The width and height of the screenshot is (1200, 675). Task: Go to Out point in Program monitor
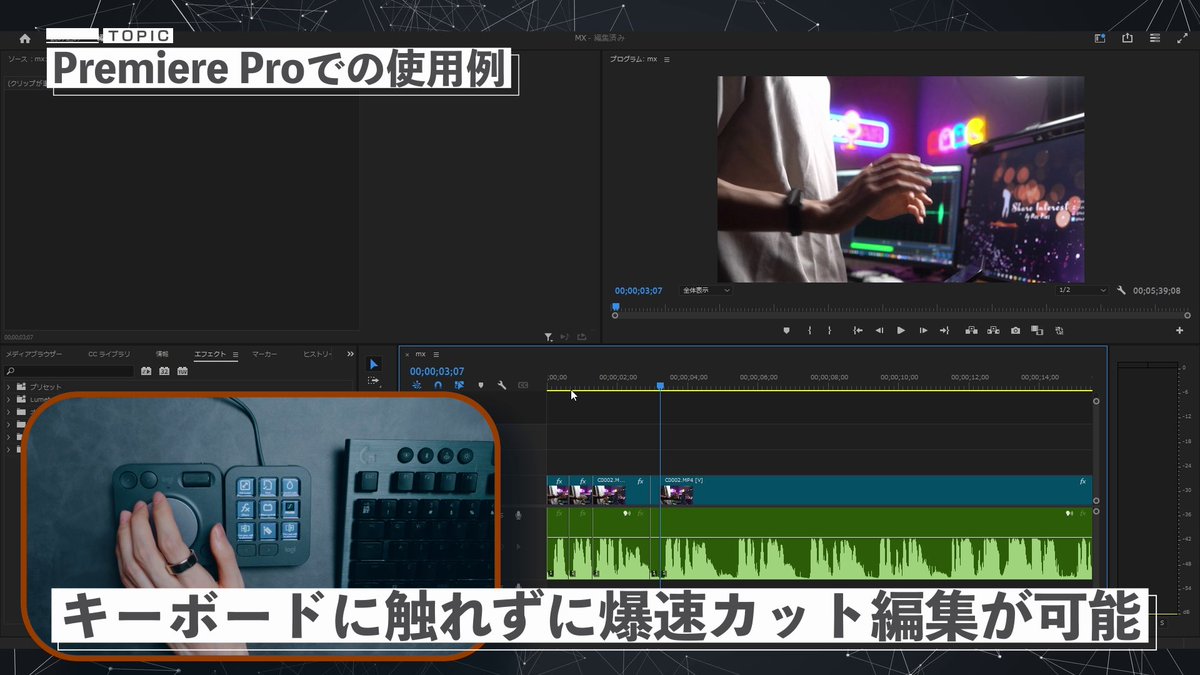pyautogui.click(x=945, y=330)
